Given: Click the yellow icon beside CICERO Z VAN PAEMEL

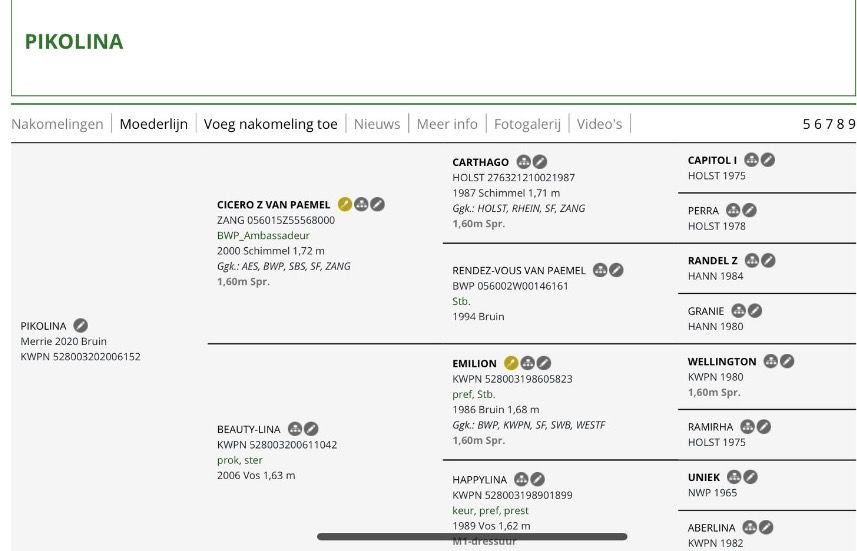Looking at the screenshot, I should (x=345, y=204).
